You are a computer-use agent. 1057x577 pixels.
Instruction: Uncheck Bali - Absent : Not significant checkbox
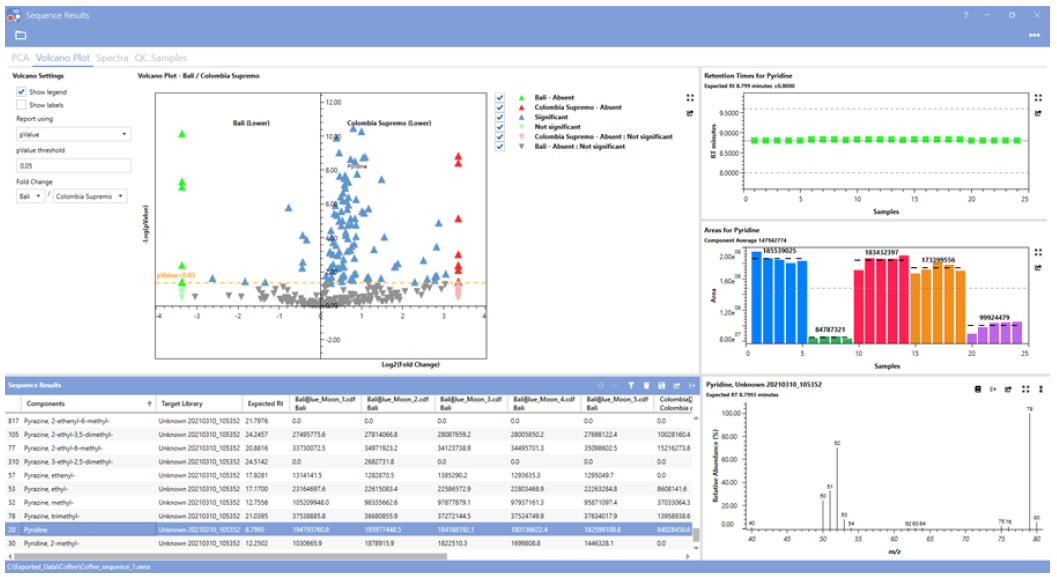(500, 146)
